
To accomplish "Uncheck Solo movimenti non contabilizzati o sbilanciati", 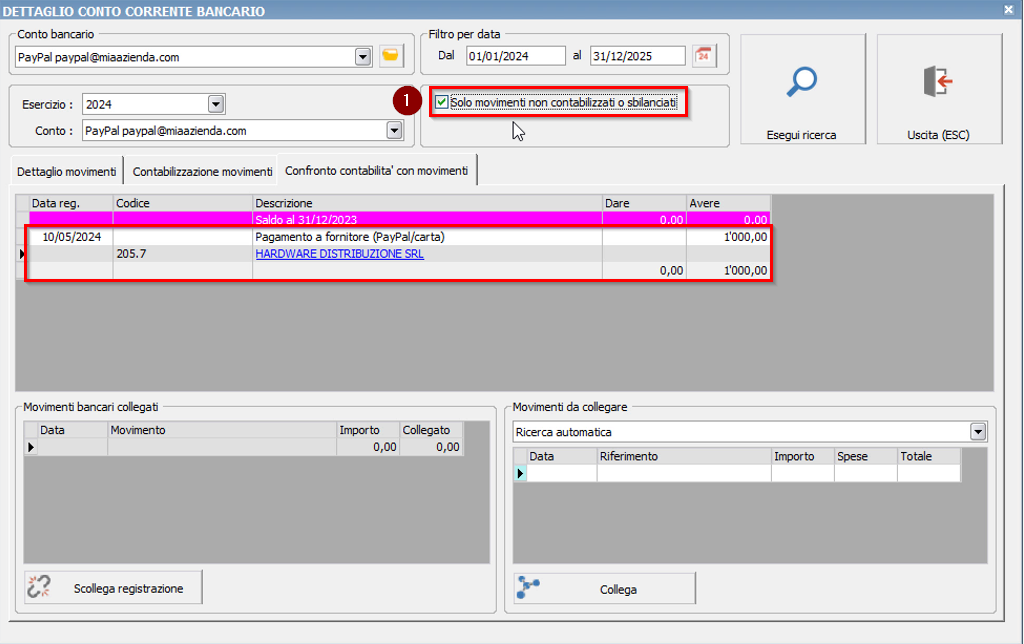I will (442, 102).
